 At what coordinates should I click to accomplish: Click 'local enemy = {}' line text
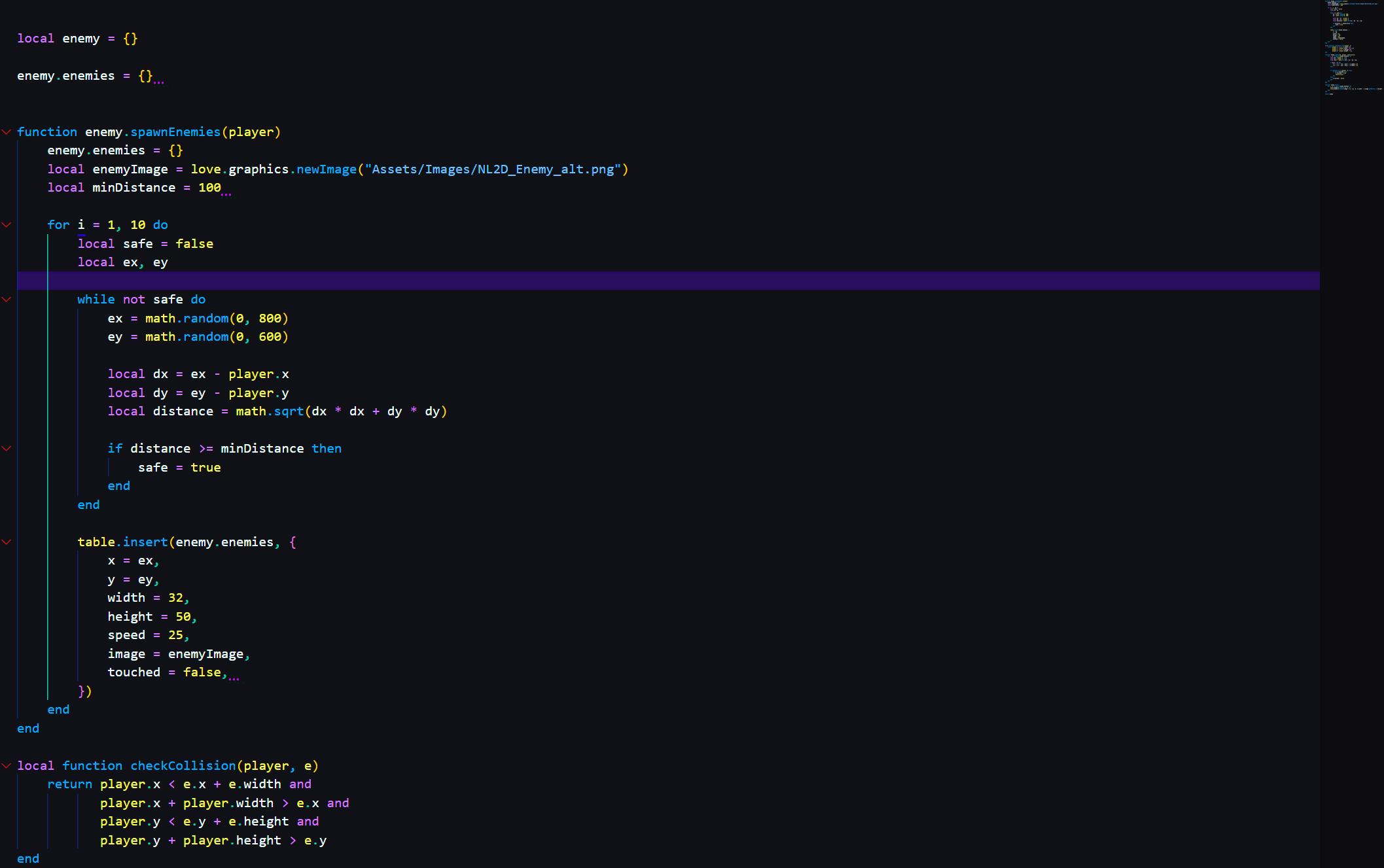(77, 39)
